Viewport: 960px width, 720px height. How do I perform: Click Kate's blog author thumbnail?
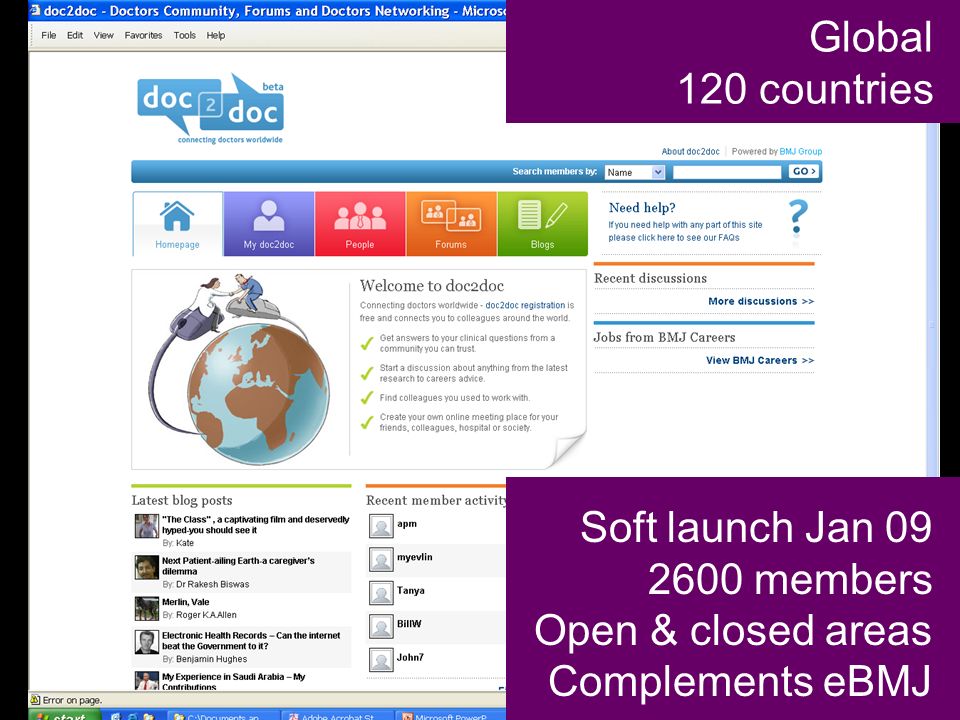pyautogui.click(x=147, y=527)
